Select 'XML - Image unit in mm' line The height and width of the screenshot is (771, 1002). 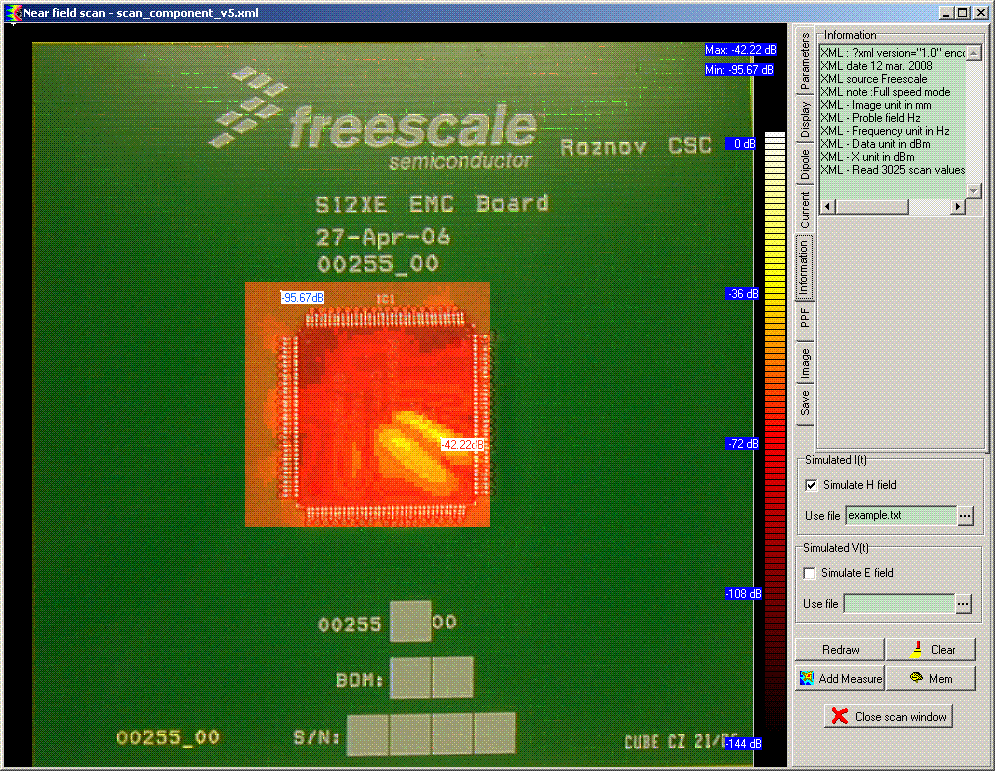(875, 105)
